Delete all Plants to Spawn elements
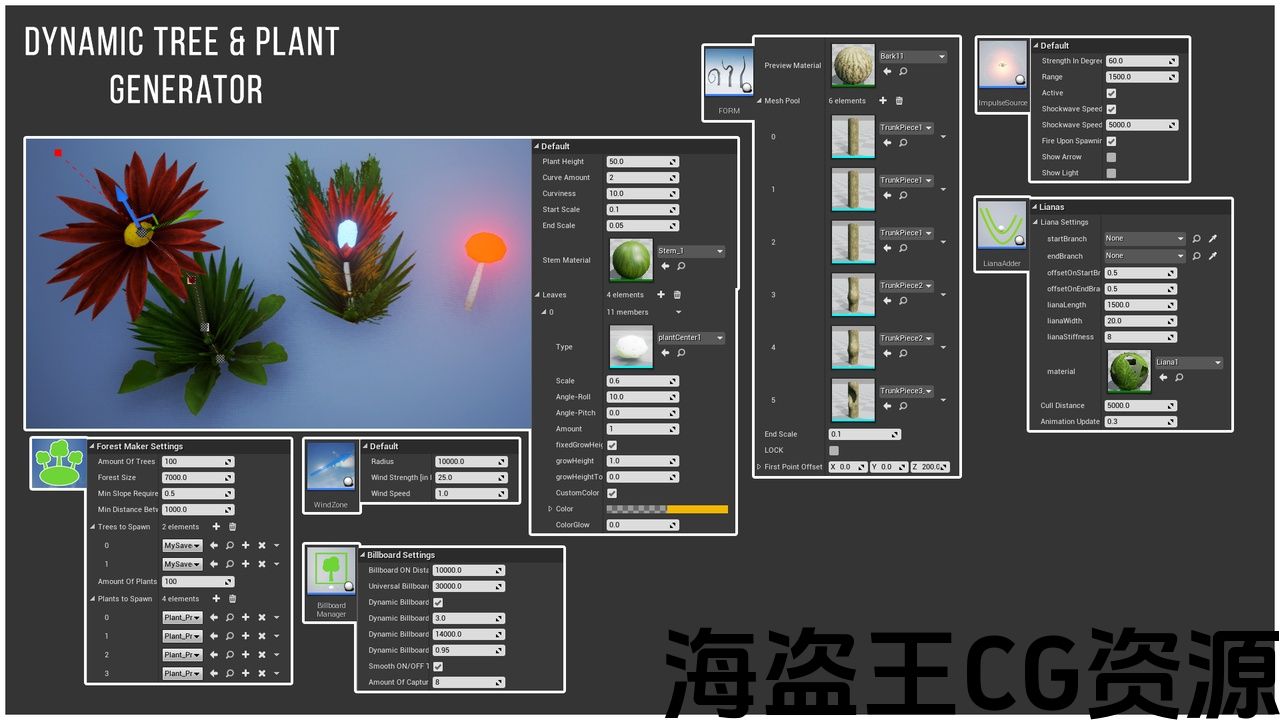Image resolution: width=1280 pixels, height=720 pixels. 232,599
